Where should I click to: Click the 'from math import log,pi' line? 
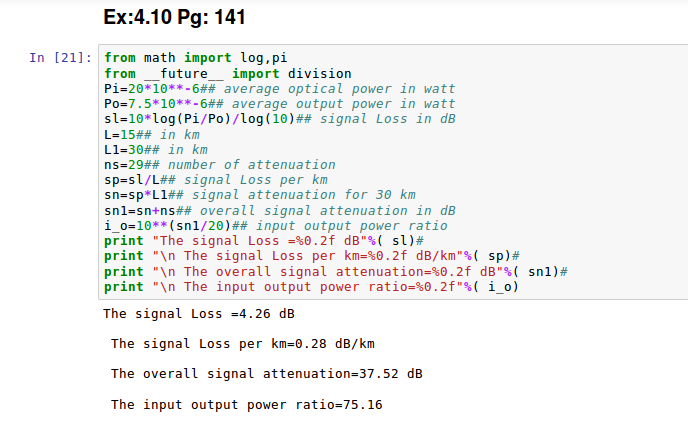tap(181, 58)
